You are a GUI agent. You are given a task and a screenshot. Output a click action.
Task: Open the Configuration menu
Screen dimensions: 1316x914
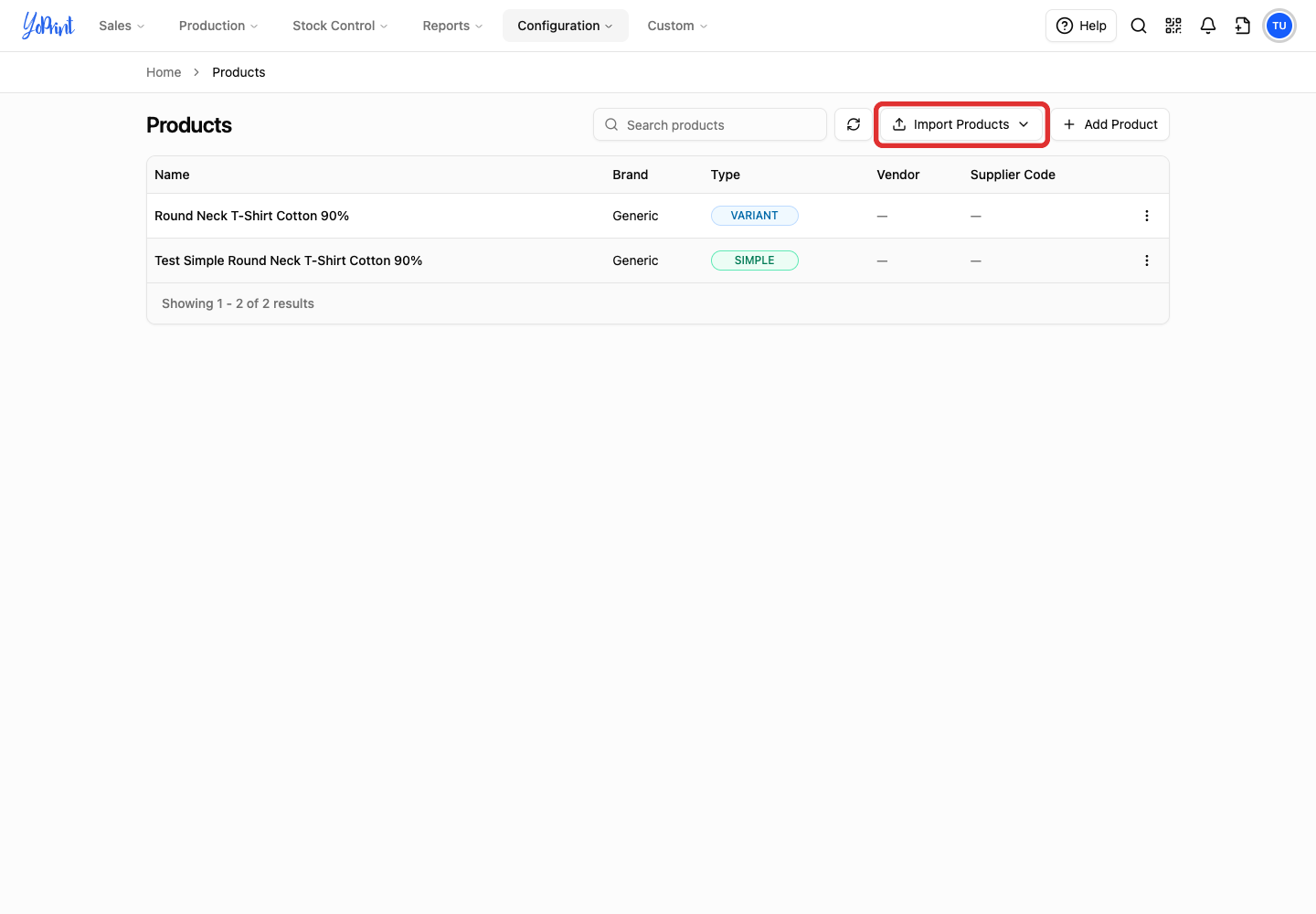(566, 26)
